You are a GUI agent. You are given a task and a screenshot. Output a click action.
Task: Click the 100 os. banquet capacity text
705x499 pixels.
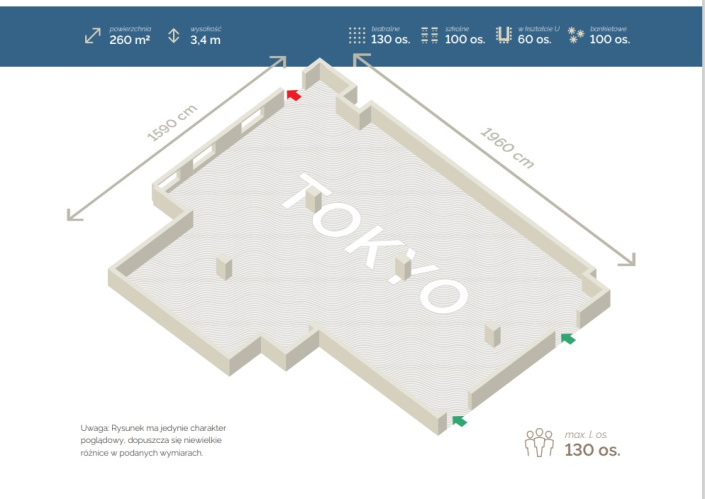point(609,41)
